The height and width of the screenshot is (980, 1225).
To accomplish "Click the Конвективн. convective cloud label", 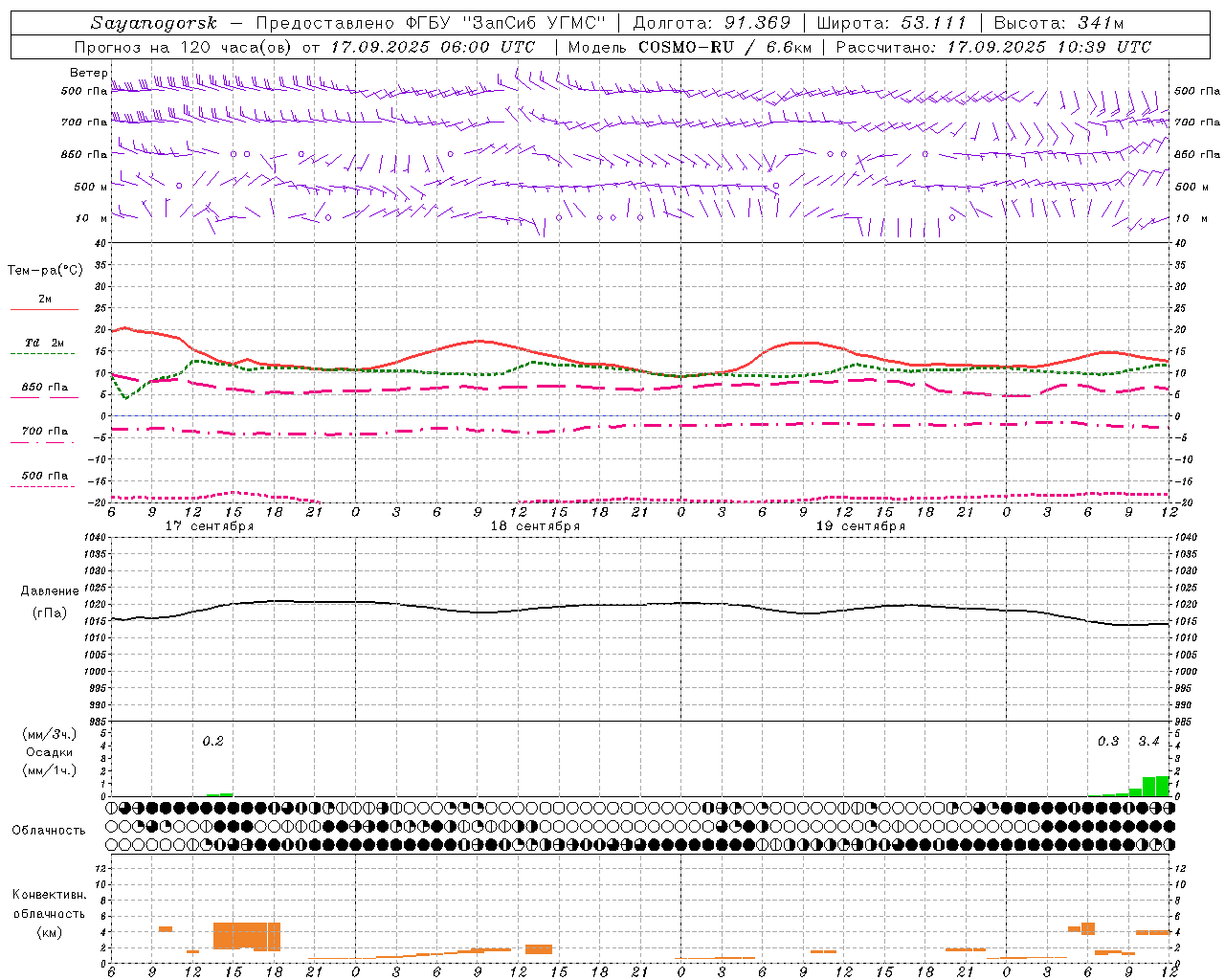I will (x=49, y=895).
